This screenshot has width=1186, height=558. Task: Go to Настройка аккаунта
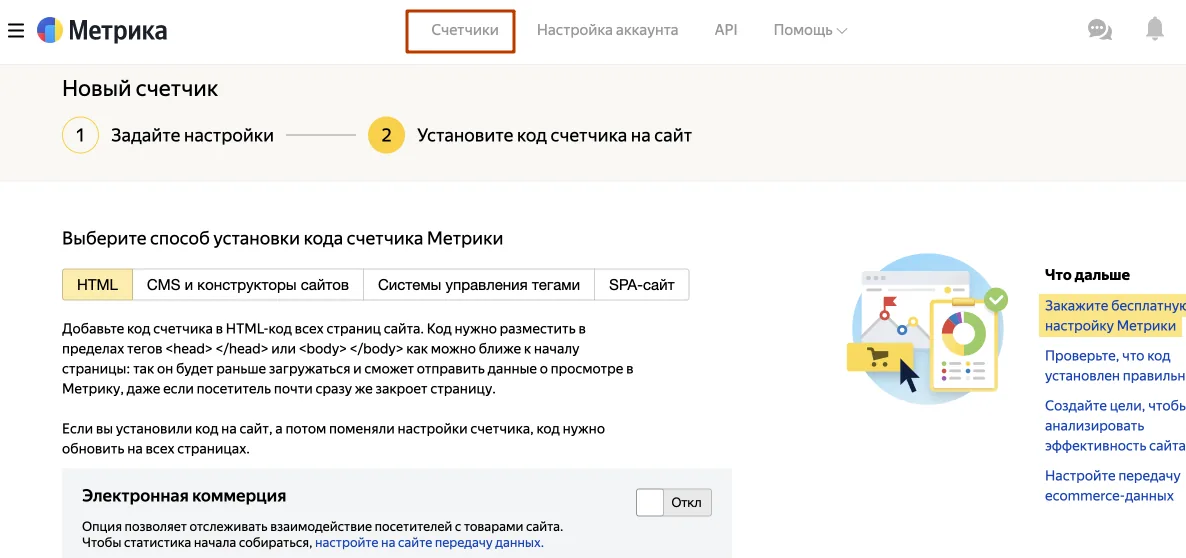(x=607, y=30)
